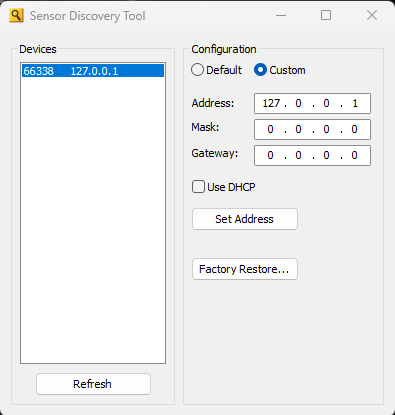Select the Default configuration radio button
Screen dimensions: 395x415
tap(197, 70)
